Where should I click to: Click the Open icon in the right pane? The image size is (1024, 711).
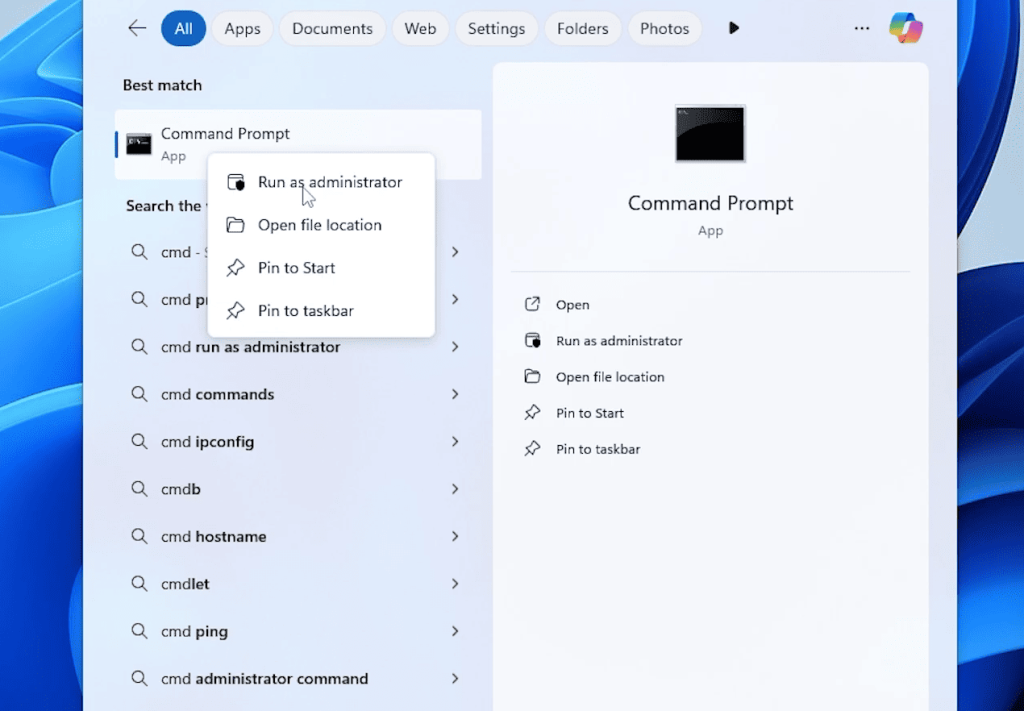point(533,305)
